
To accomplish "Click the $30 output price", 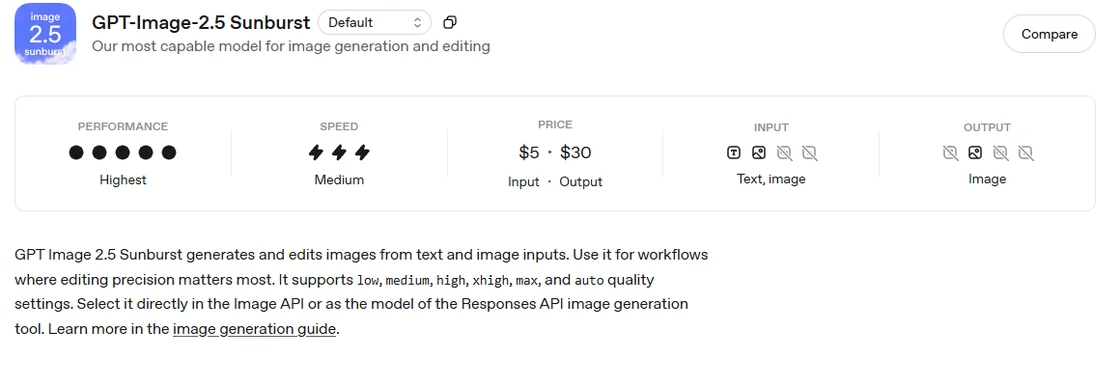I will [x=576, y=152].
